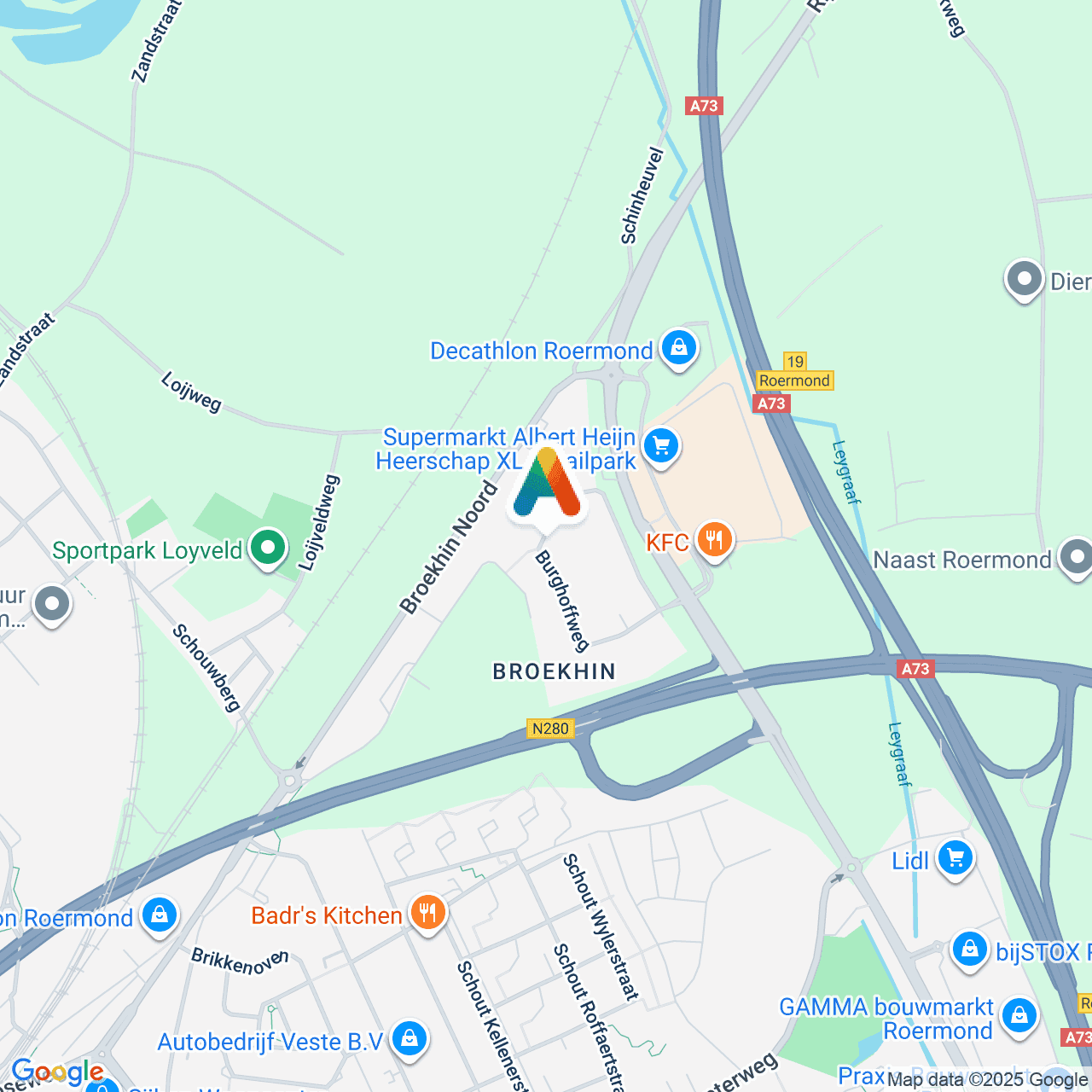Open the Map data ©2025 Google attribution
This screenshot has width=1092, height=1092.
[x=987, y=1080]
